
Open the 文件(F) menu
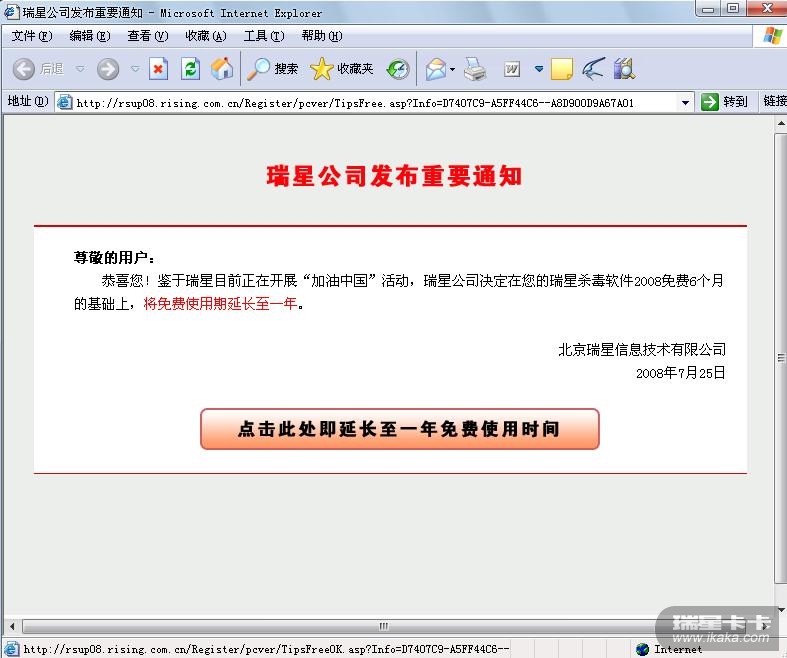(32, 36)
